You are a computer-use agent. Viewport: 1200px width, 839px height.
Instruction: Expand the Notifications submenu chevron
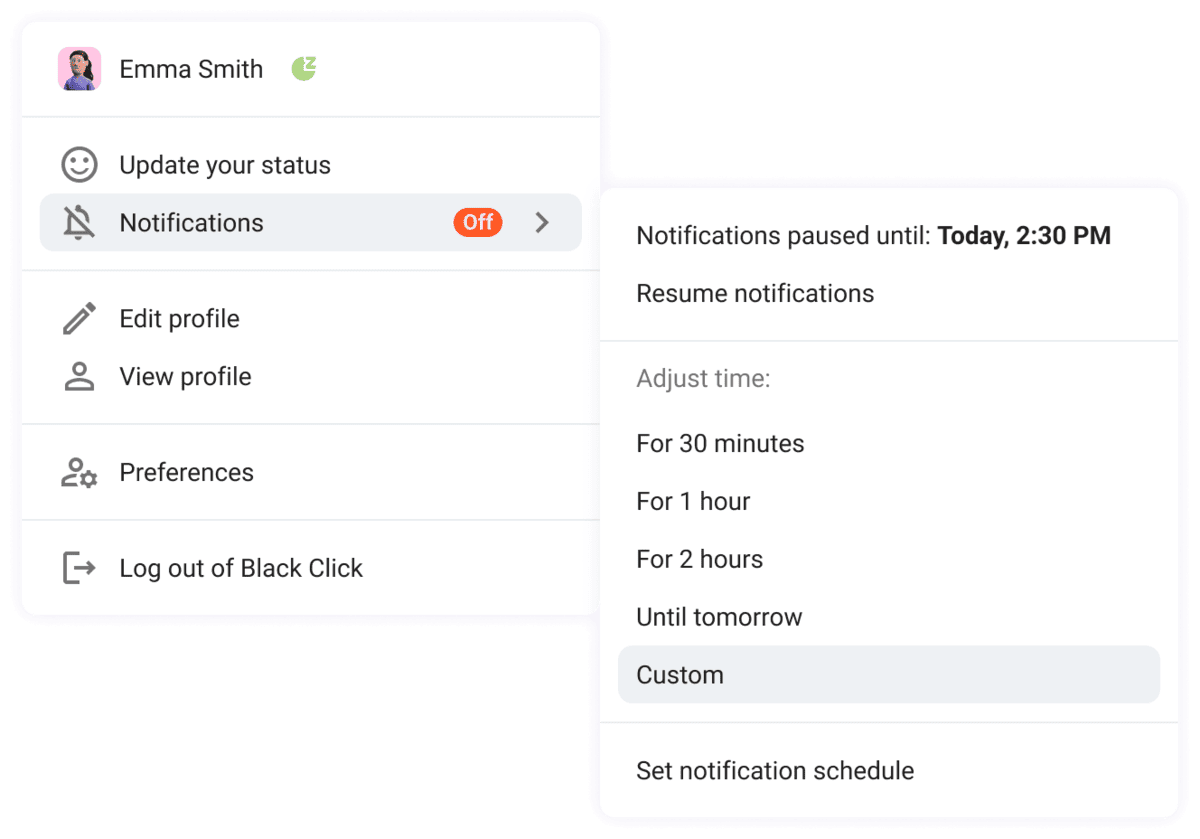(x=543, y=222)
